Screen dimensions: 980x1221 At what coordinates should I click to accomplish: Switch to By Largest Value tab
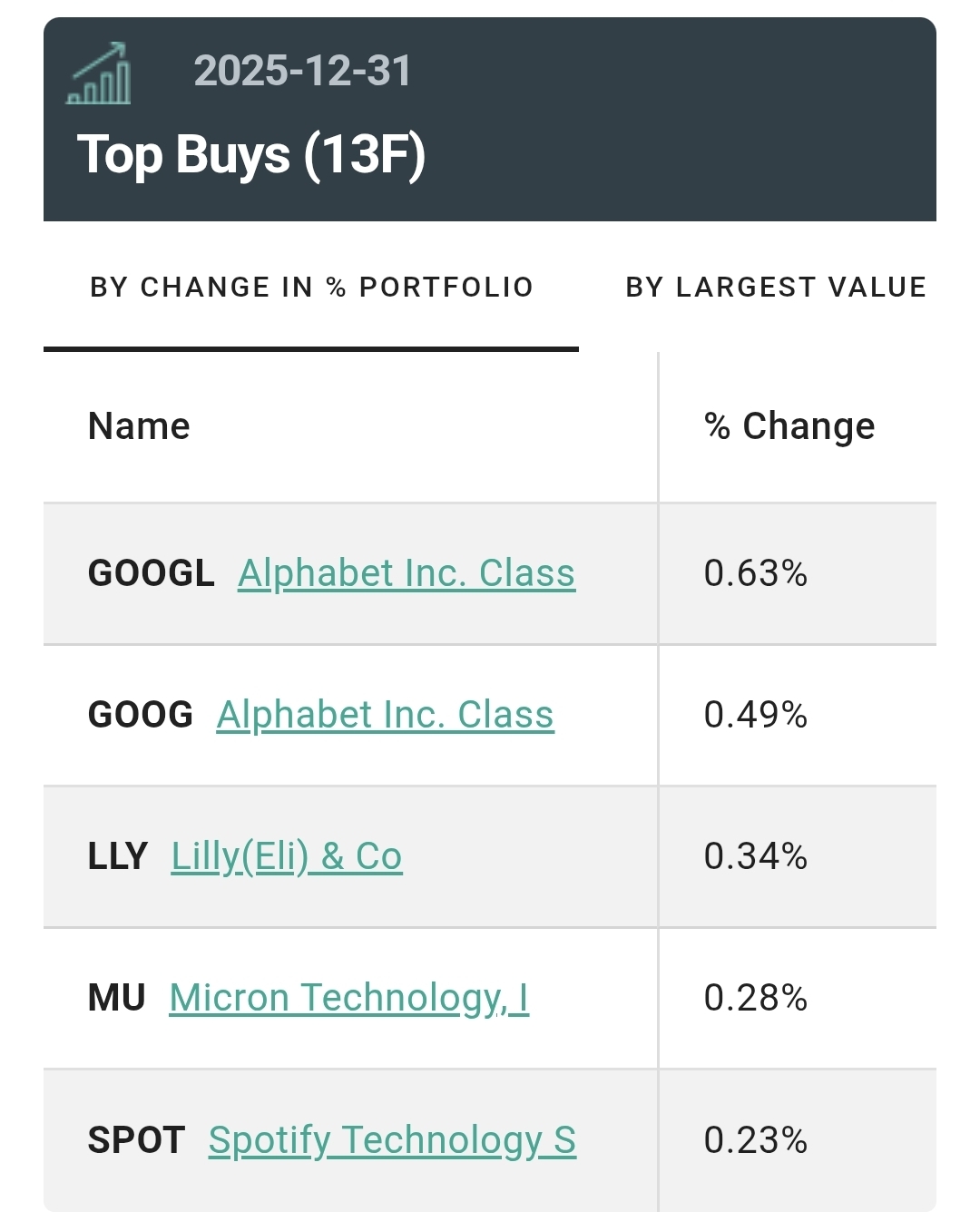tap(776, 288)
